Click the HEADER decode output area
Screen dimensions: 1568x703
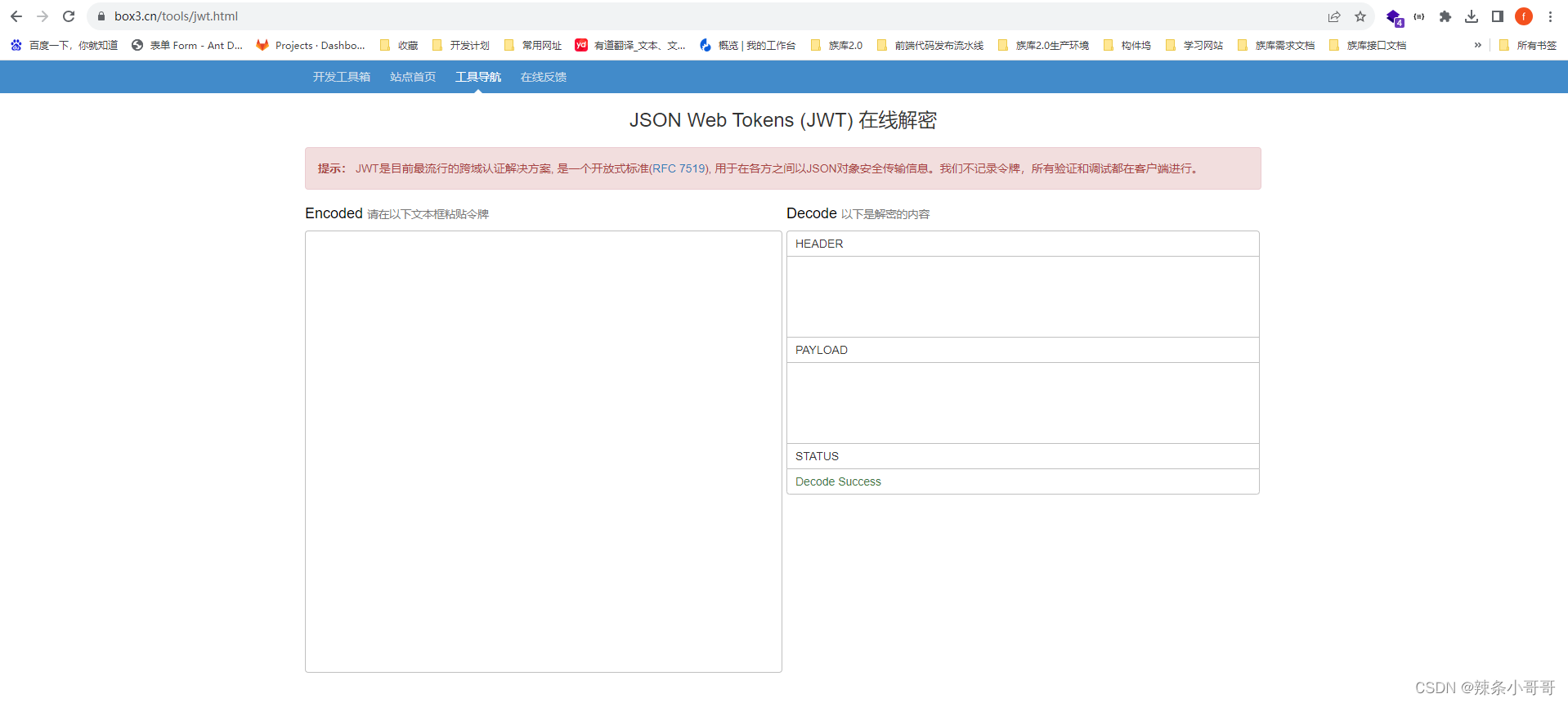click(1023, 297)
